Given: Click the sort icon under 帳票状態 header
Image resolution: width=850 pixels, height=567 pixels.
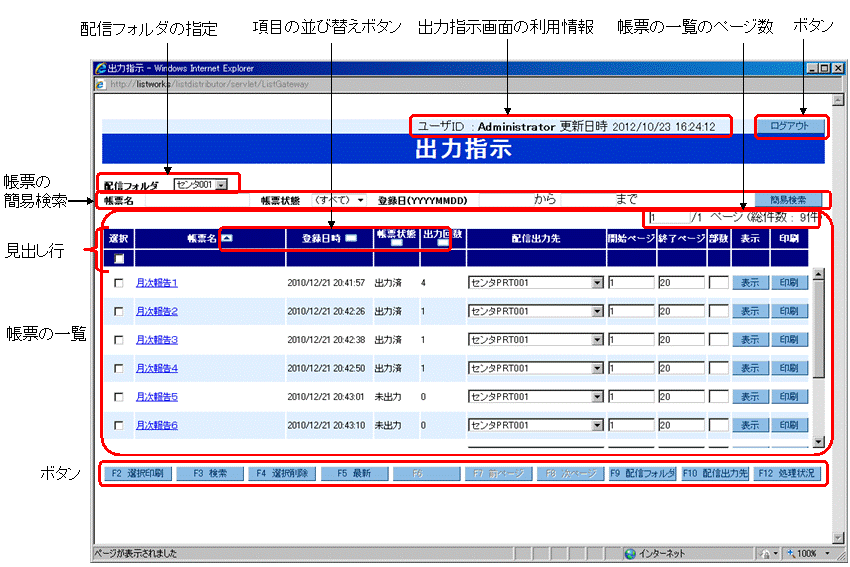Looking at the screenshot, I should 397,243.
